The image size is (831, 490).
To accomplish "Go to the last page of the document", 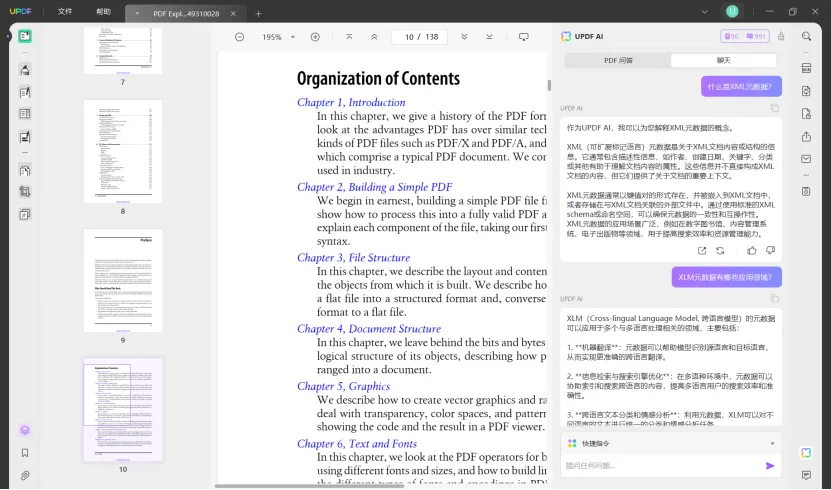I will pos(489,37).
